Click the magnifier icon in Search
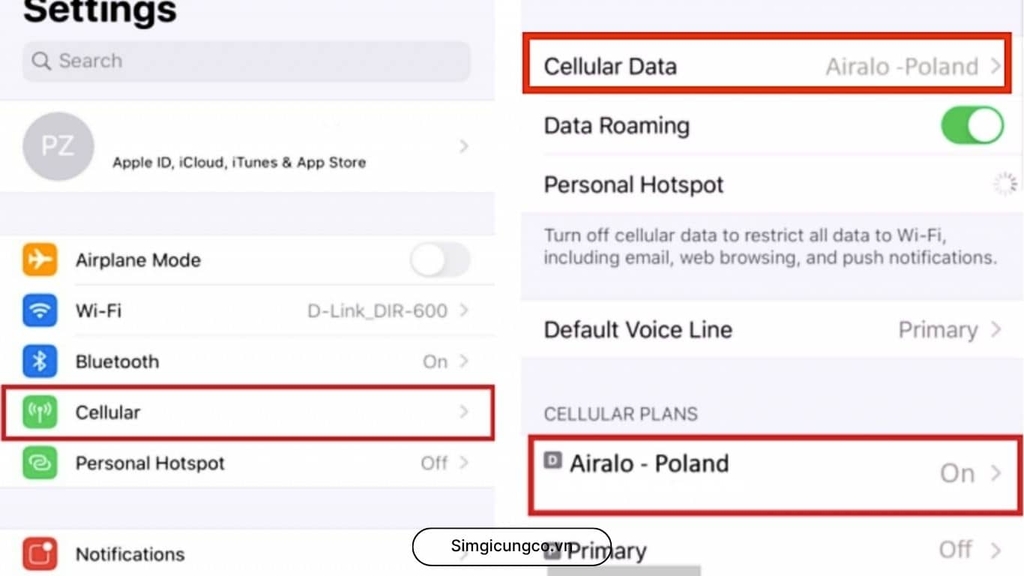Screen dimensions: 1024x576 (41, 61)
